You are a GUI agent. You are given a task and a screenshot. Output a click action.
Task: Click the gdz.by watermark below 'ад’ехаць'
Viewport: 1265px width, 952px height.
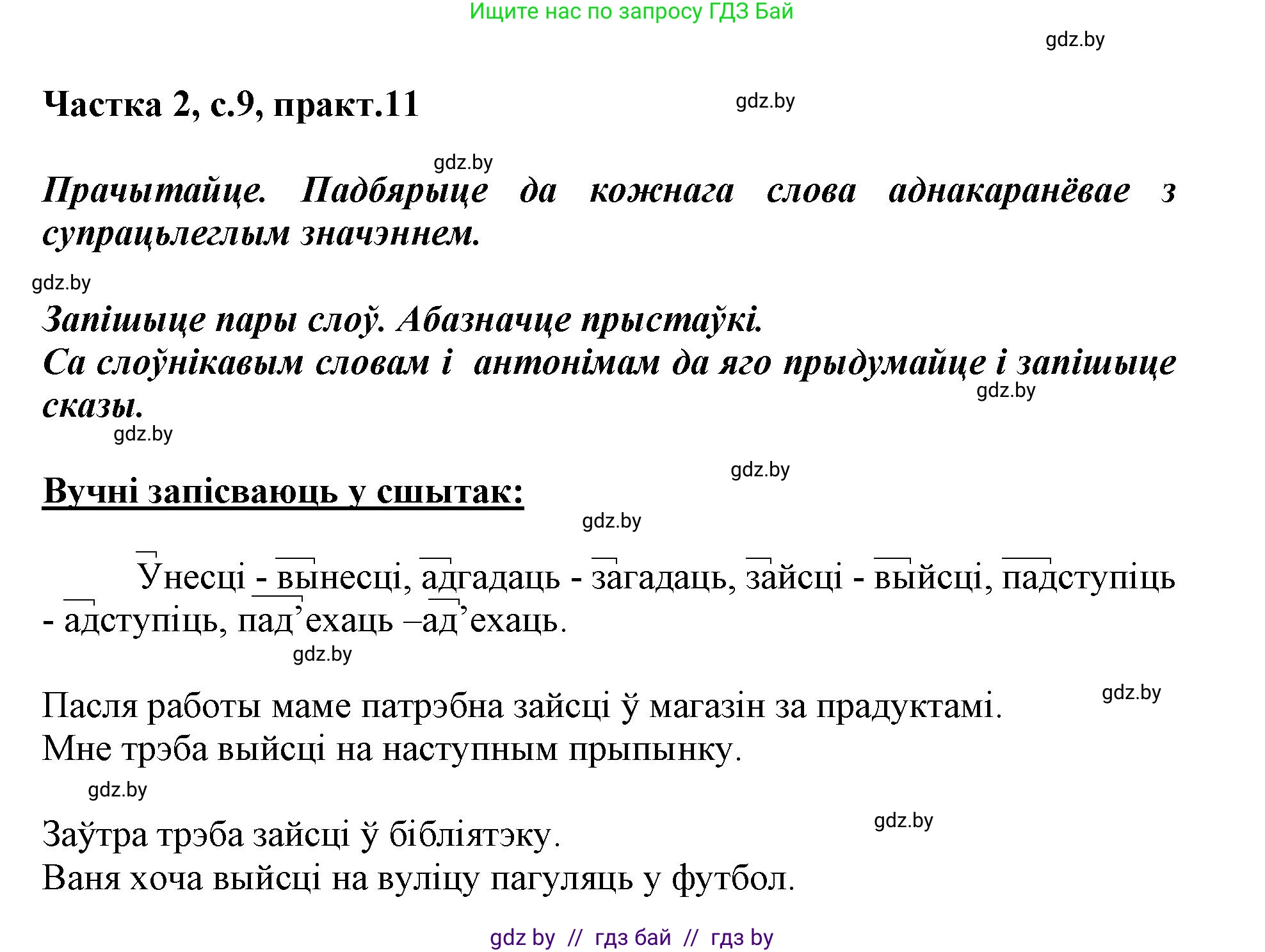pos(323,656)
